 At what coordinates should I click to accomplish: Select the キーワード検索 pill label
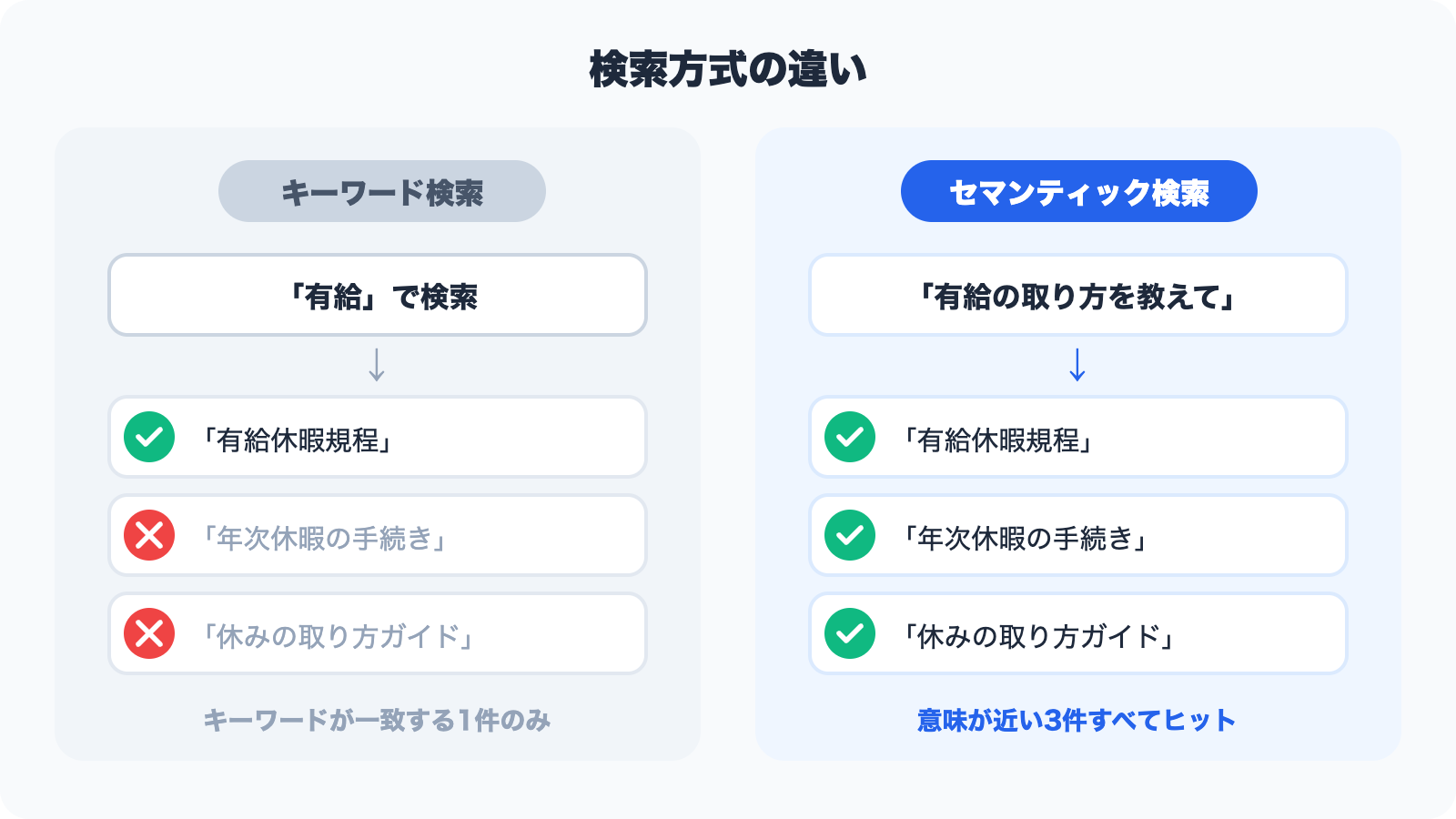382,192
